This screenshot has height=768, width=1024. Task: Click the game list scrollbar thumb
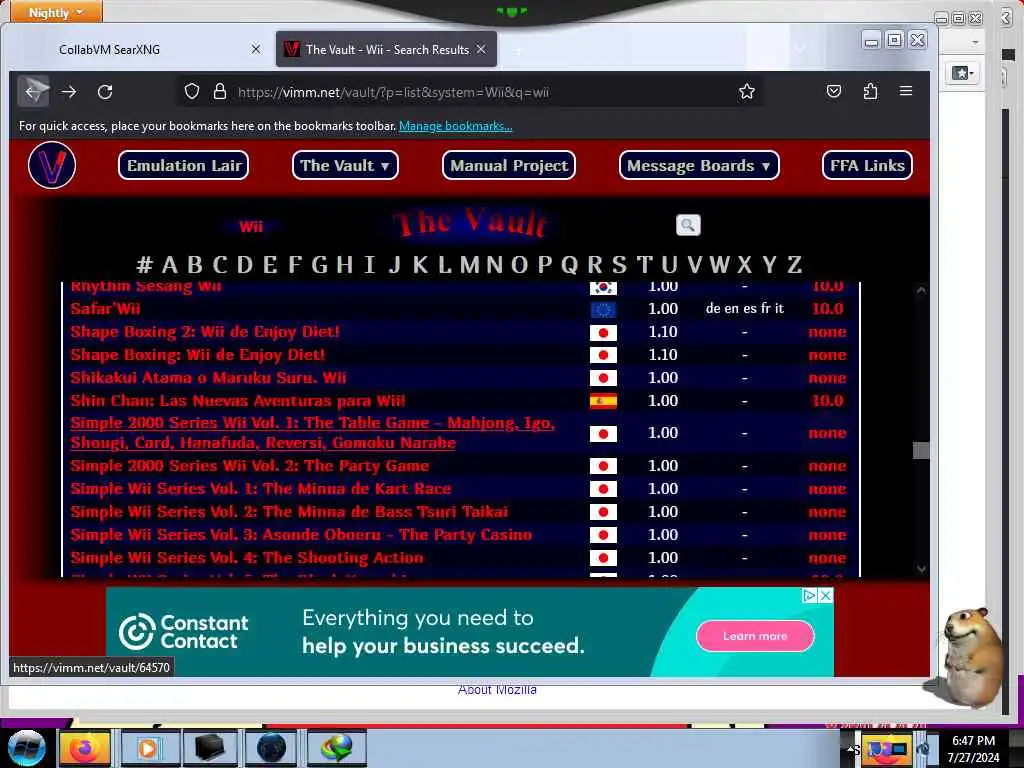pos(921,451)
